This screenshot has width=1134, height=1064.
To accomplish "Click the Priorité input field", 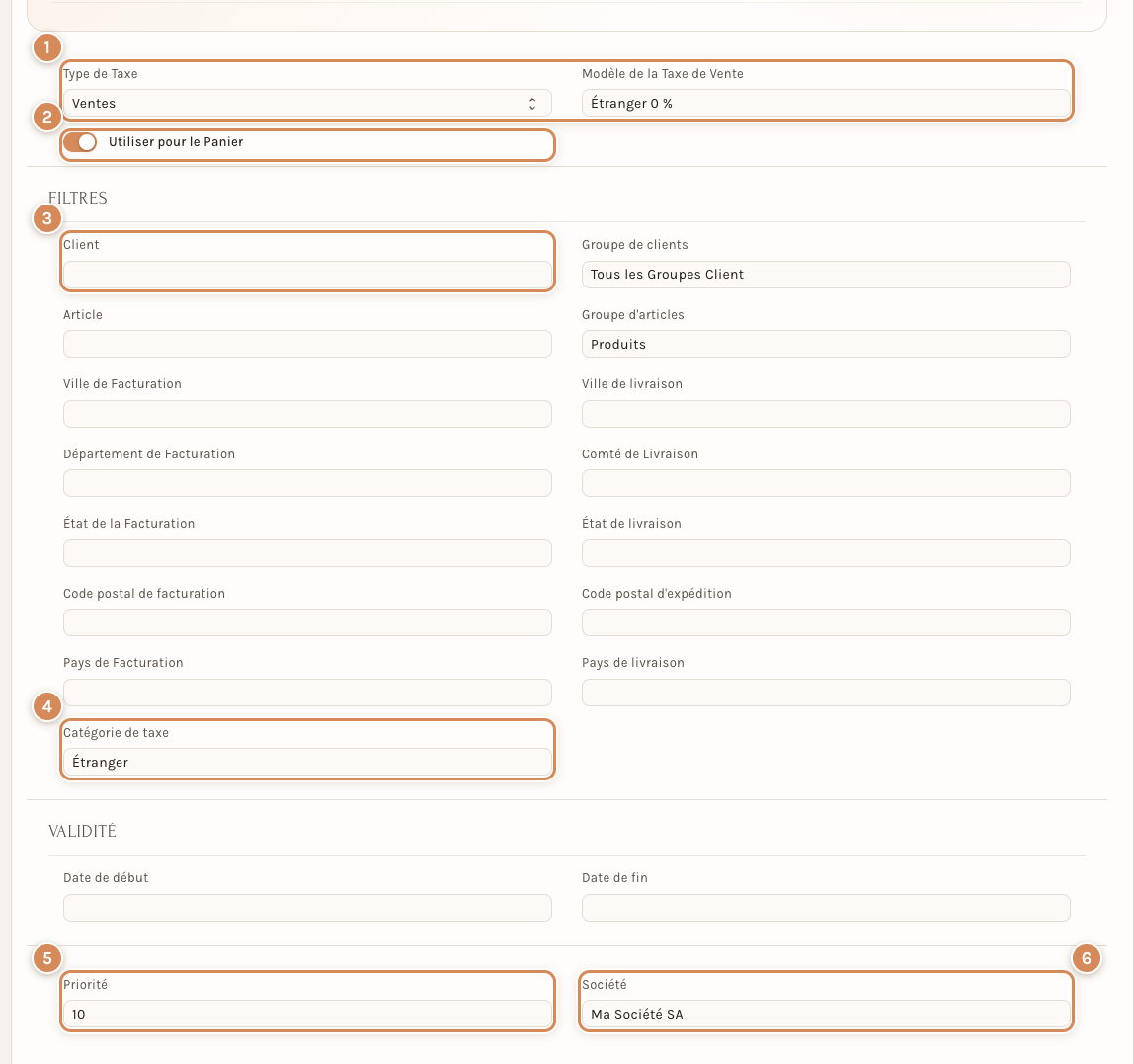I will (307, 1014).
